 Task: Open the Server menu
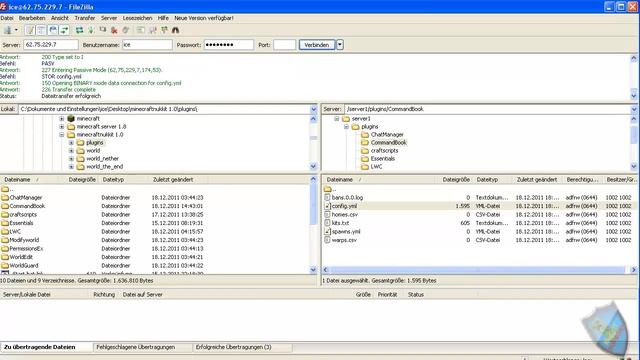point(109,18)
